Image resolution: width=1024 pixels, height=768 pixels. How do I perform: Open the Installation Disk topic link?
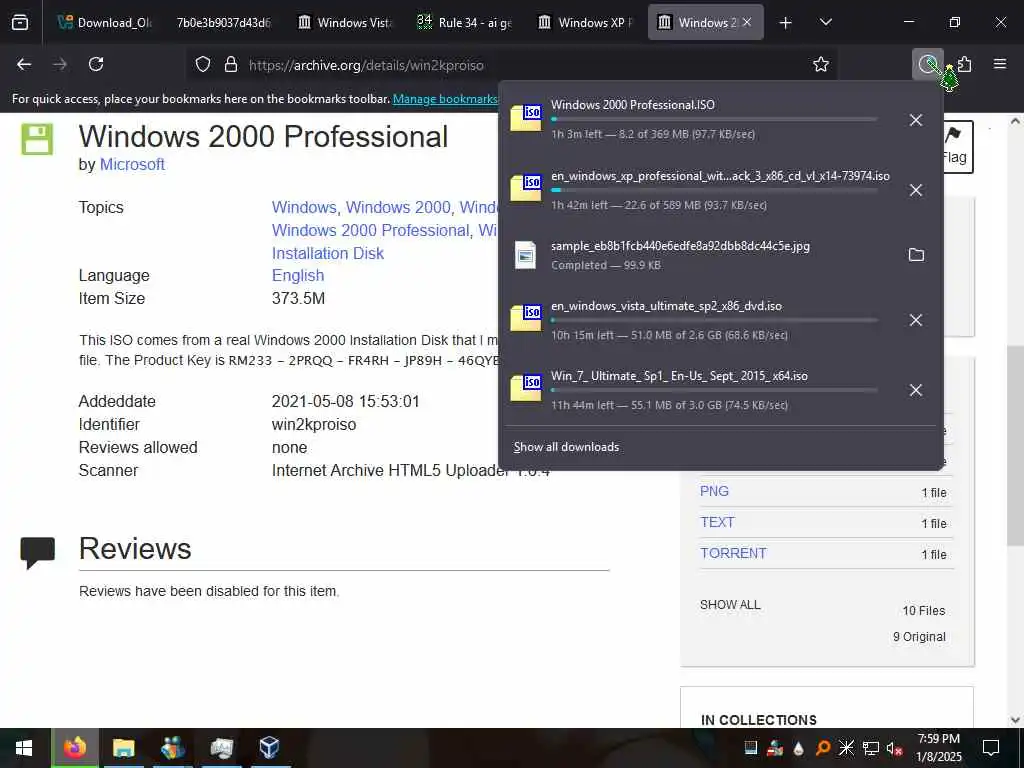[328, 253]
